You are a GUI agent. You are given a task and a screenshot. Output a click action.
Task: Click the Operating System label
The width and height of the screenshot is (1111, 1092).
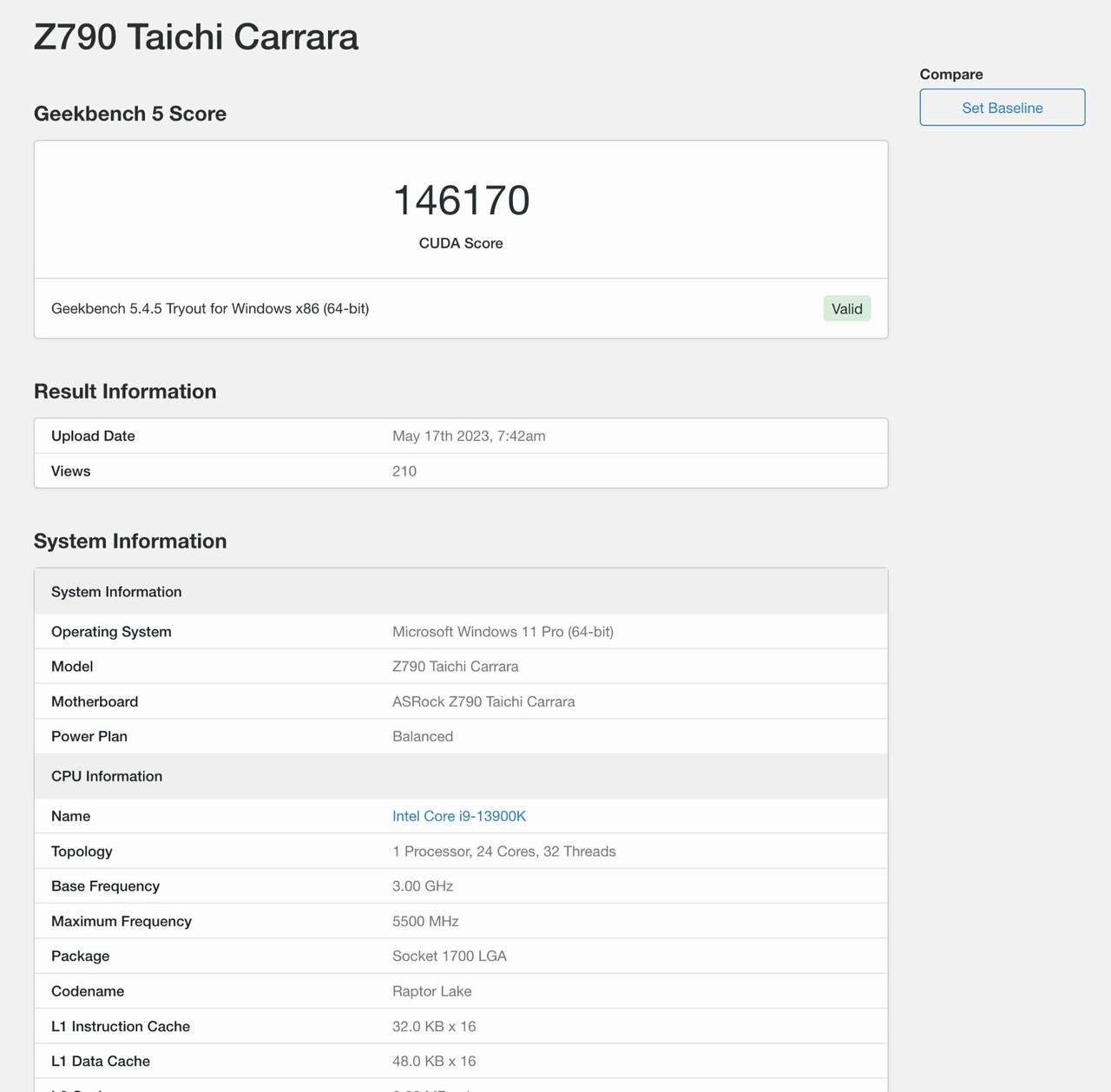[111, 632]
